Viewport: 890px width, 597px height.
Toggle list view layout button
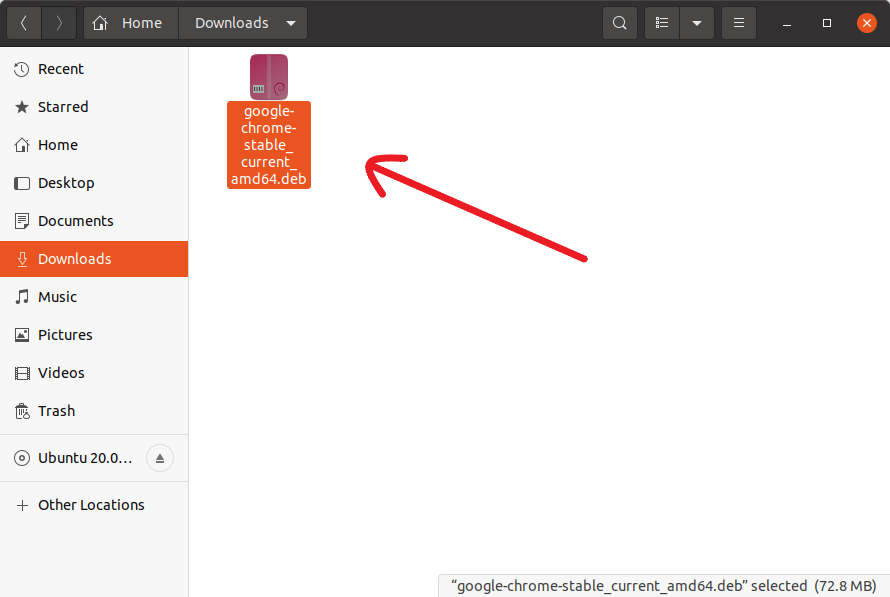click(662, 23)
